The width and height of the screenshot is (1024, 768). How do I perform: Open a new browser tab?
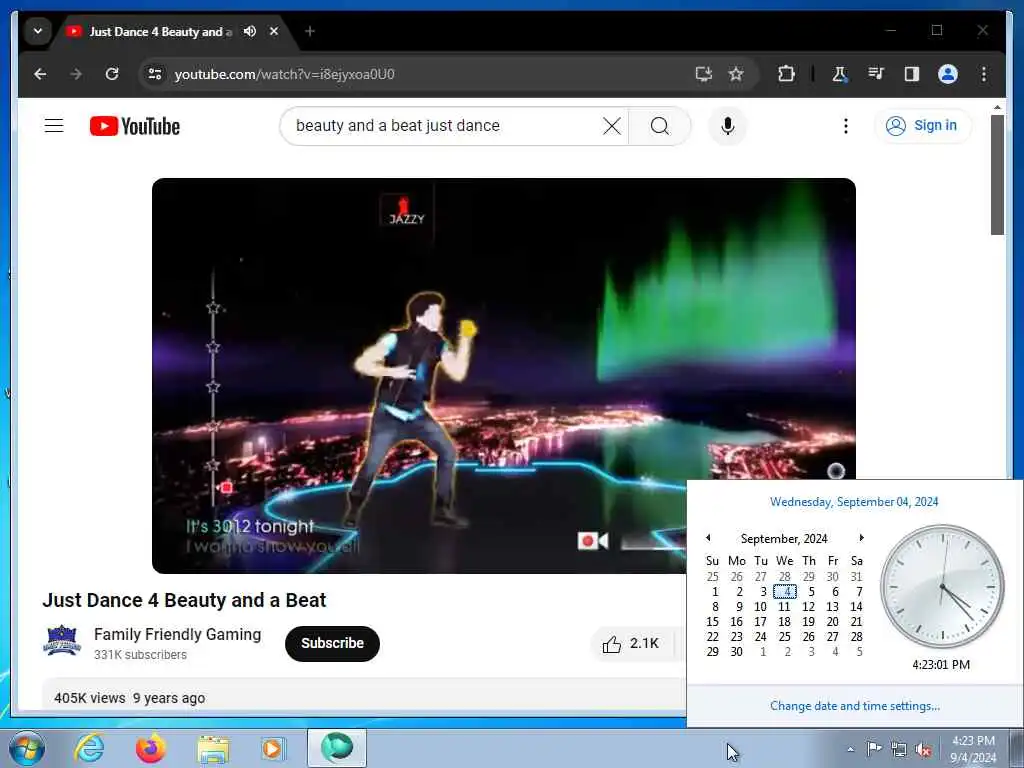pyautogui.click(x=310, y=31)
